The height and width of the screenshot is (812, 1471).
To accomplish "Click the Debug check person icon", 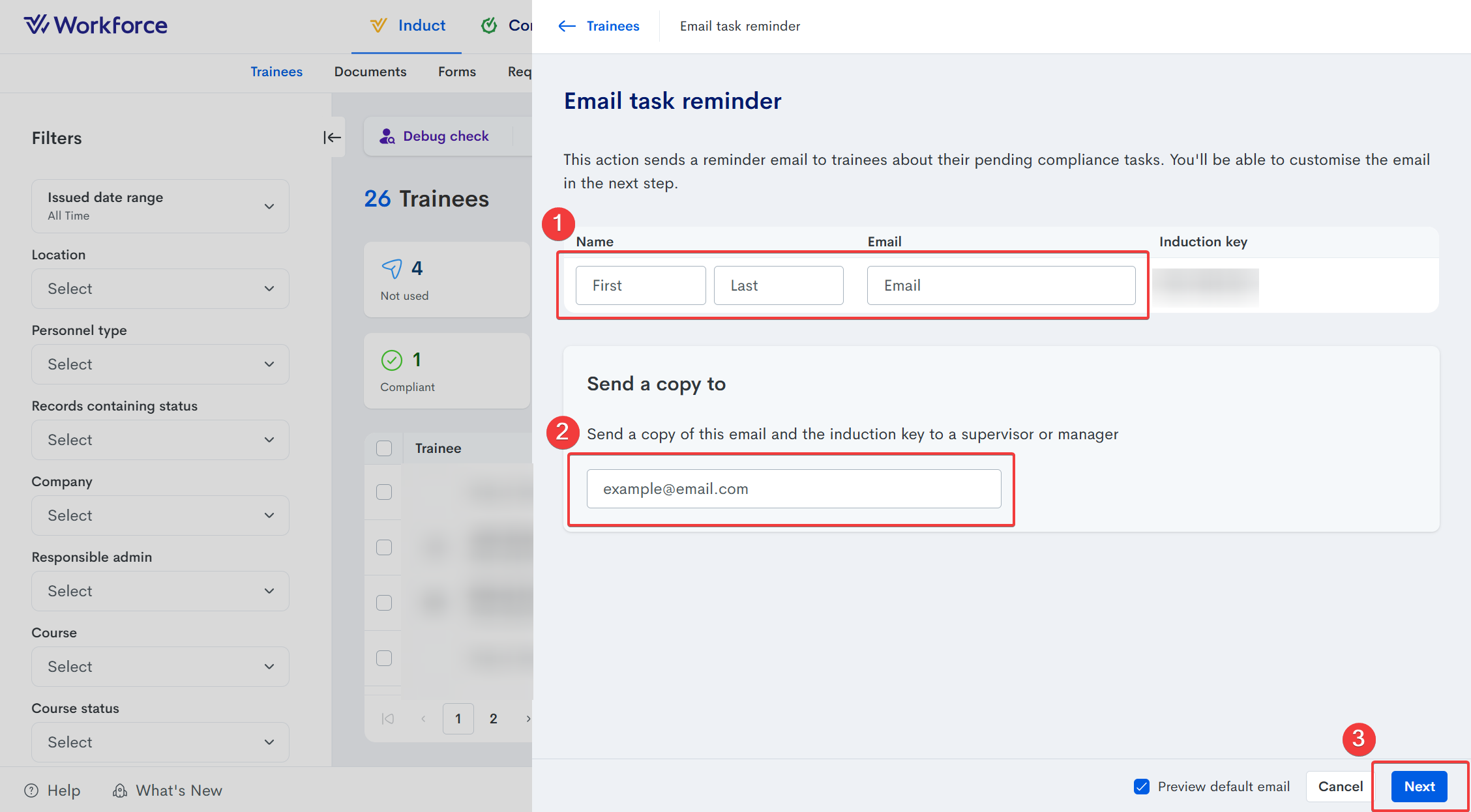I will tap(387, 136).
